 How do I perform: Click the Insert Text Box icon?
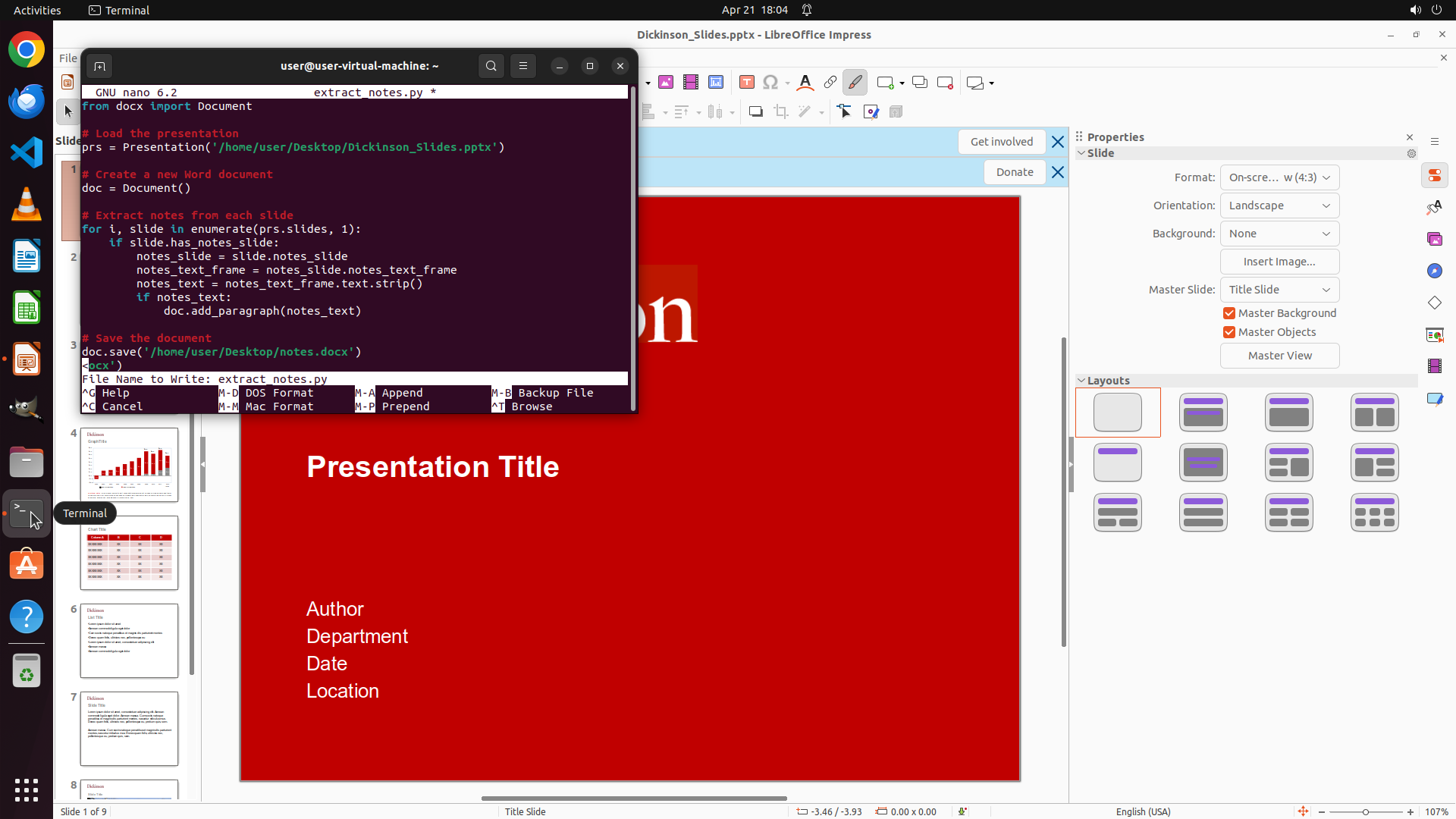click(x=747, y=83)
